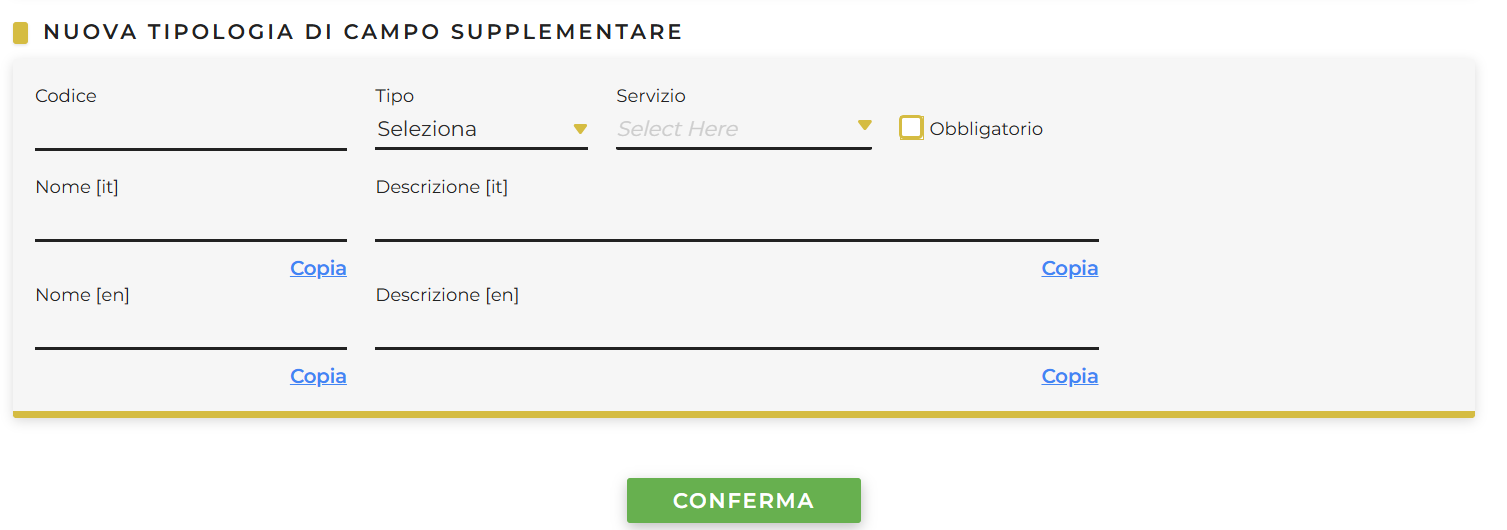
Task: Click the Tipo dropdown yellow arrow
Action: click(580, 128)
